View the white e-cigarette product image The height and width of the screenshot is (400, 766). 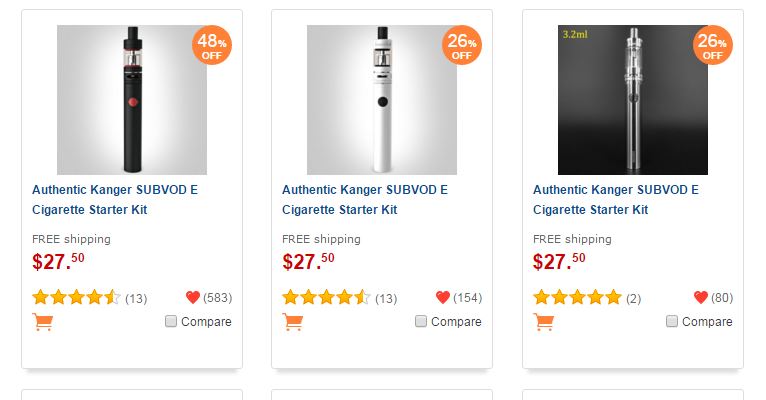pos(382,100)
